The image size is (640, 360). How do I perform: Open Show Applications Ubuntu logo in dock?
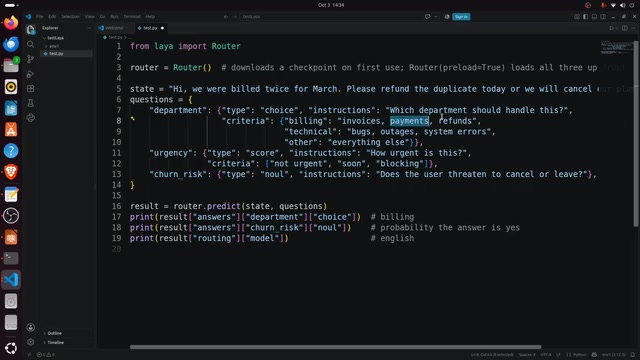coord(11,348)
